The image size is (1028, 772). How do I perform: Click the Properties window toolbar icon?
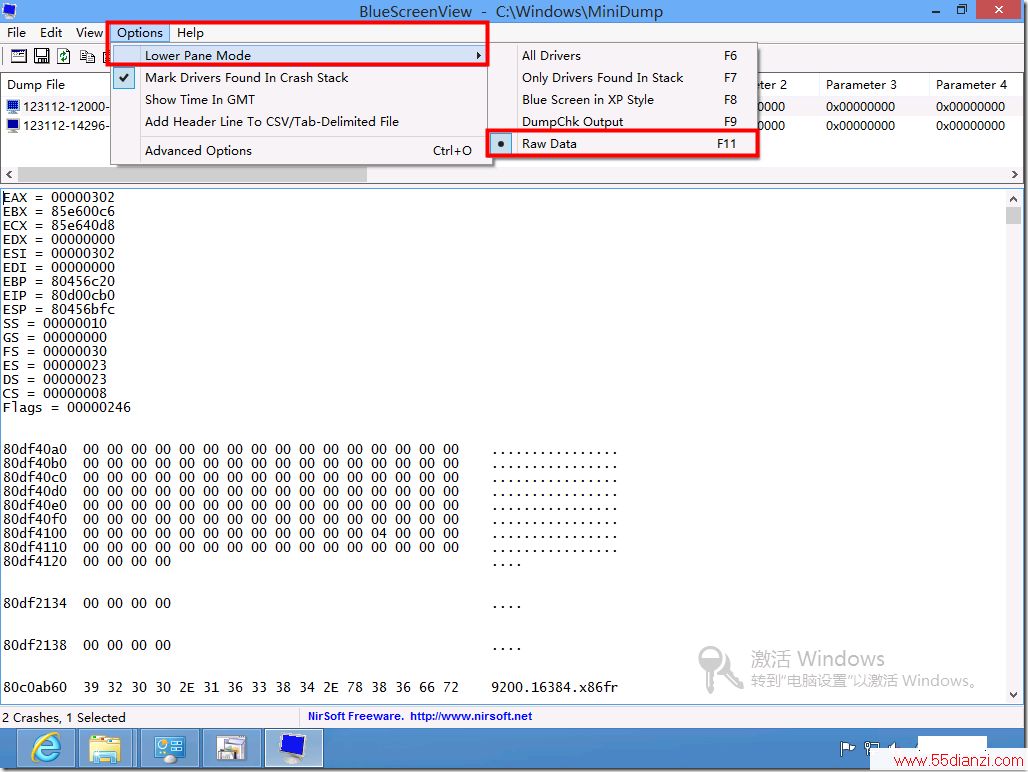click(x=19, y=56)
